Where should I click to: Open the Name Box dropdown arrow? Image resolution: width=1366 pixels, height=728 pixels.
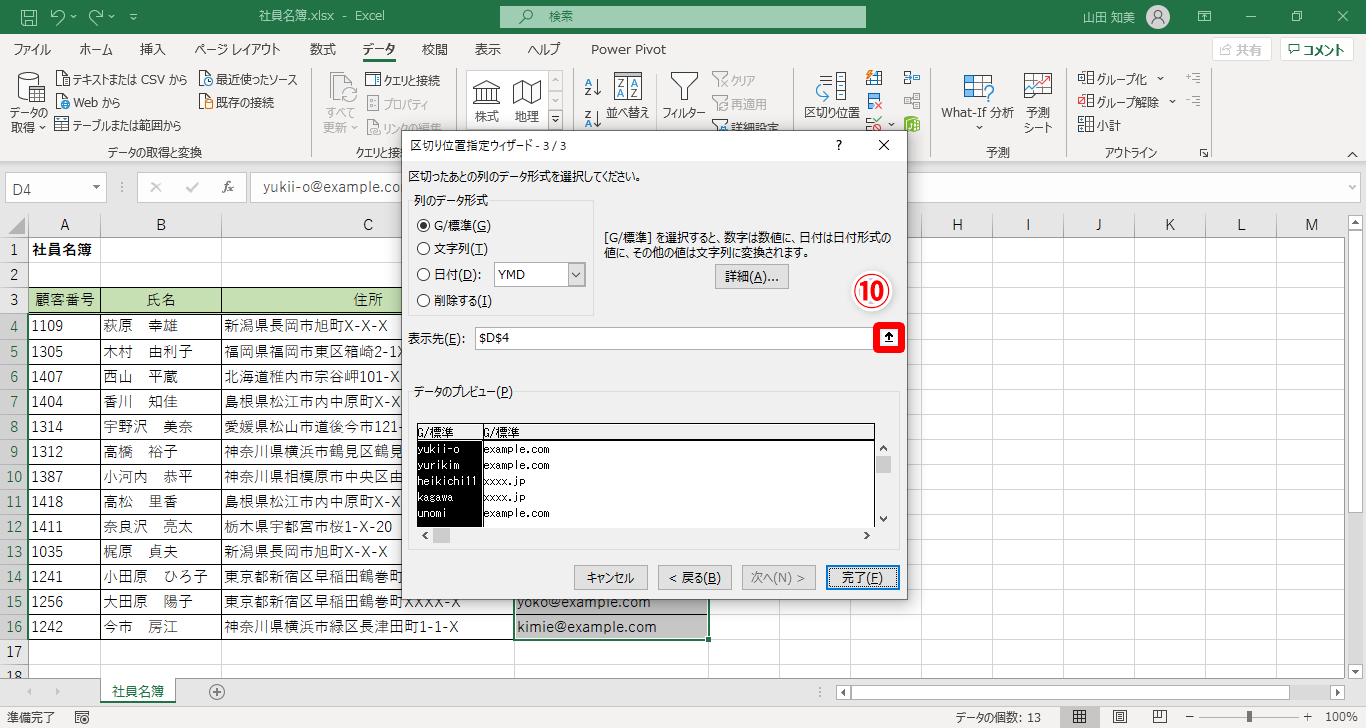[96, 187]
